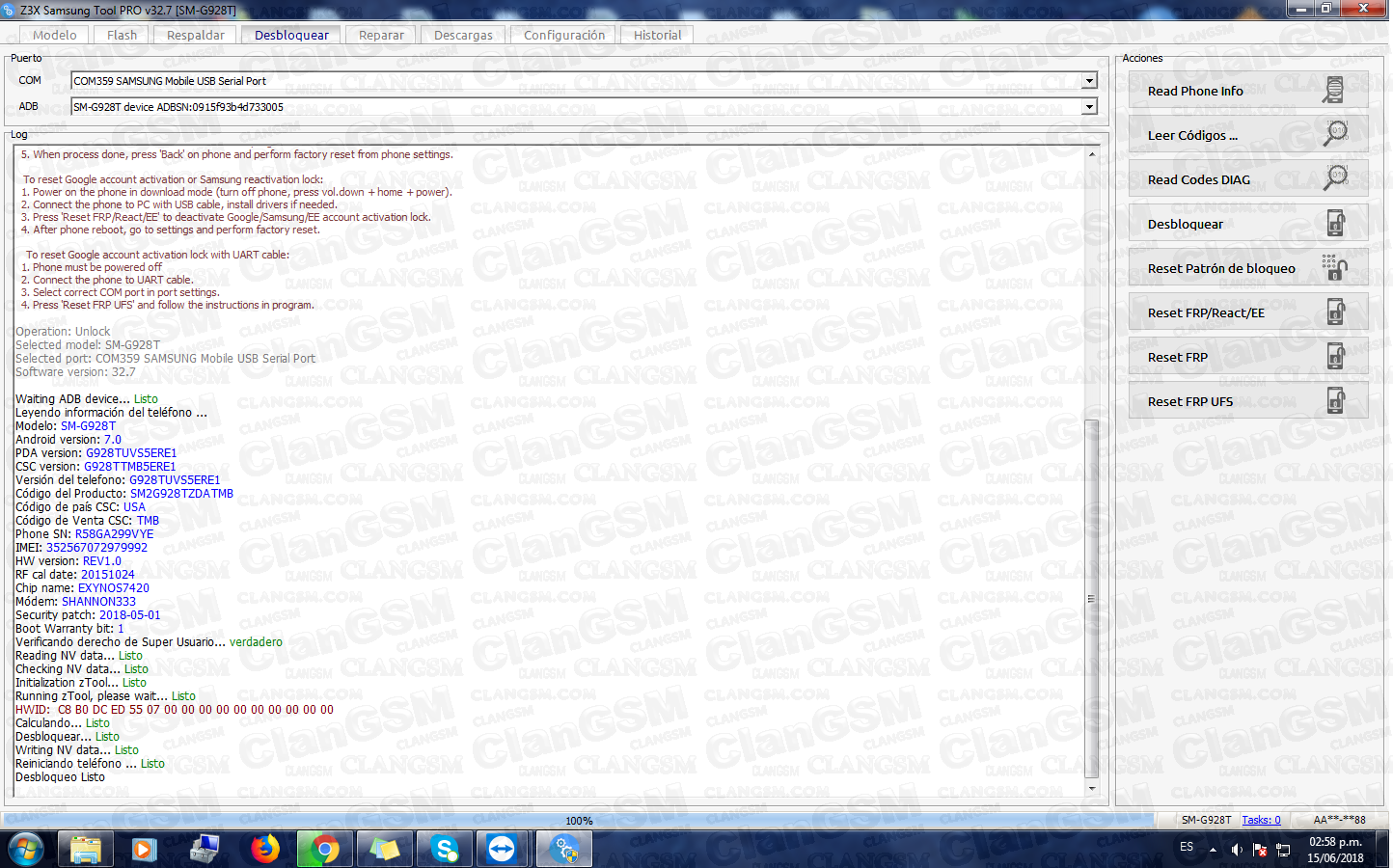Viewport: 1393px width, 868px height.
Task: Switch to Google Chrome in the taskbar
Action: (x=324, y=850)
